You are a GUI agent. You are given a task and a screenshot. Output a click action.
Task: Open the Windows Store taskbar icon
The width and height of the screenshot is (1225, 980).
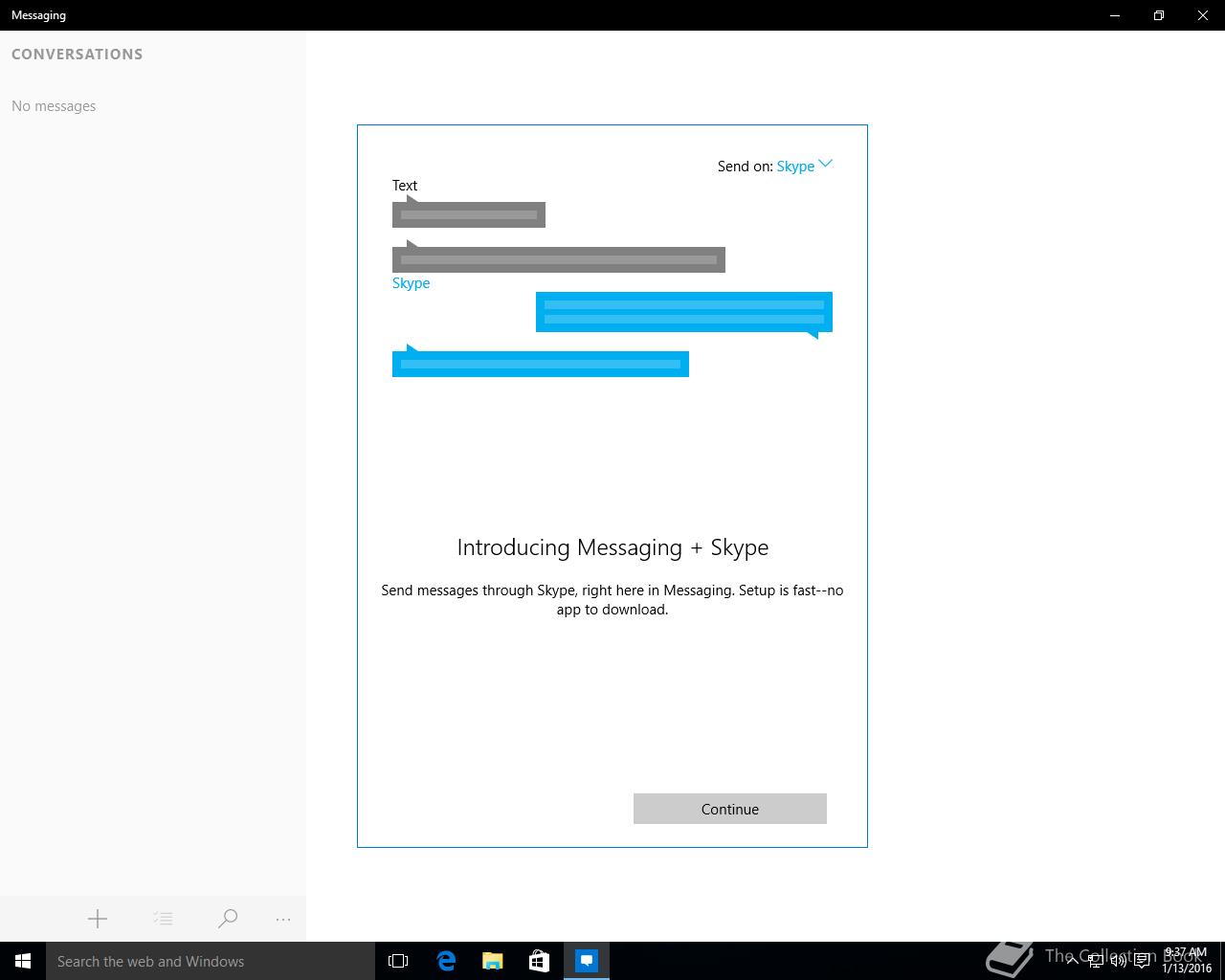pos(539,961)
